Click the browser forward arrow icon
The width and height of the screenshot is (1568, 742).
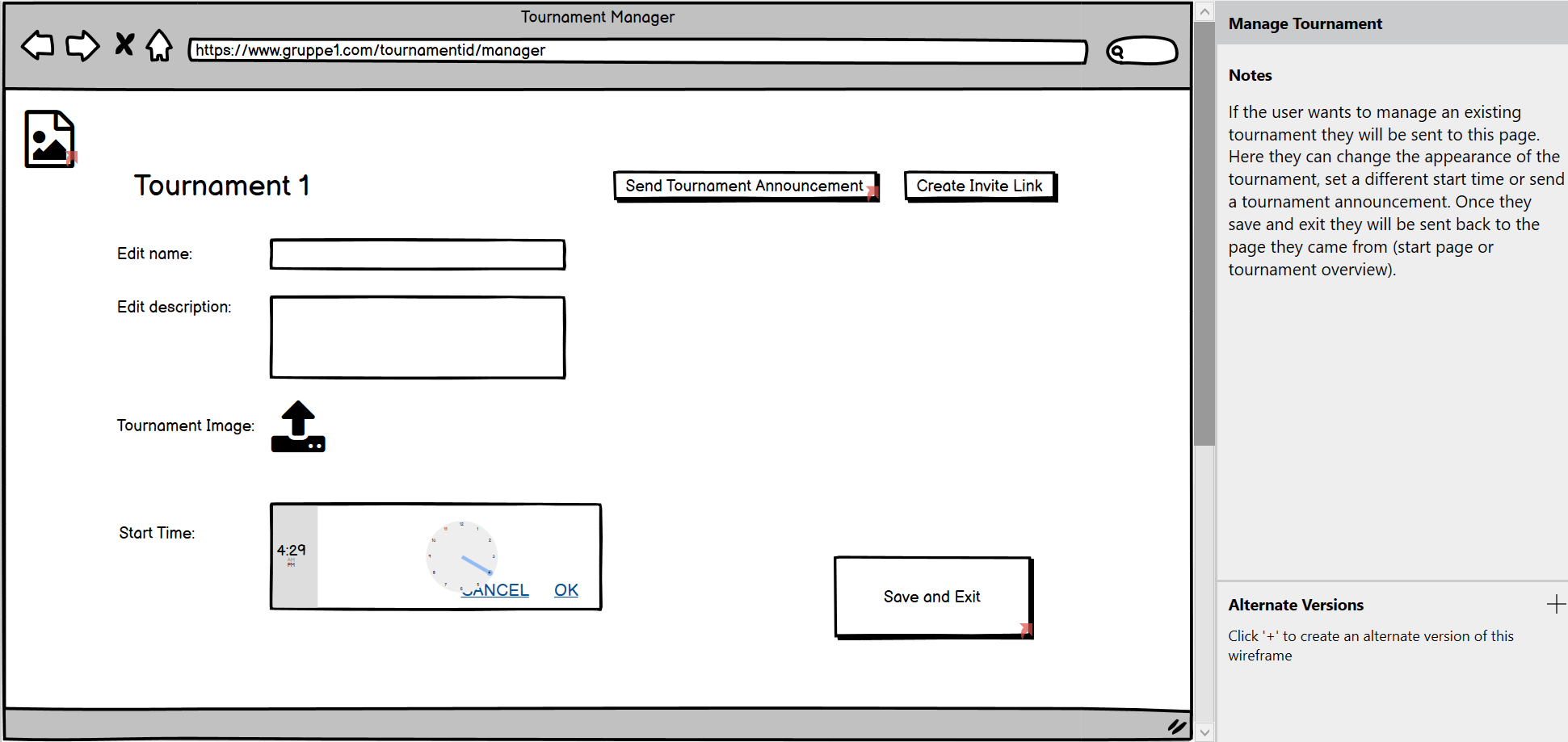tap(82, 46)
